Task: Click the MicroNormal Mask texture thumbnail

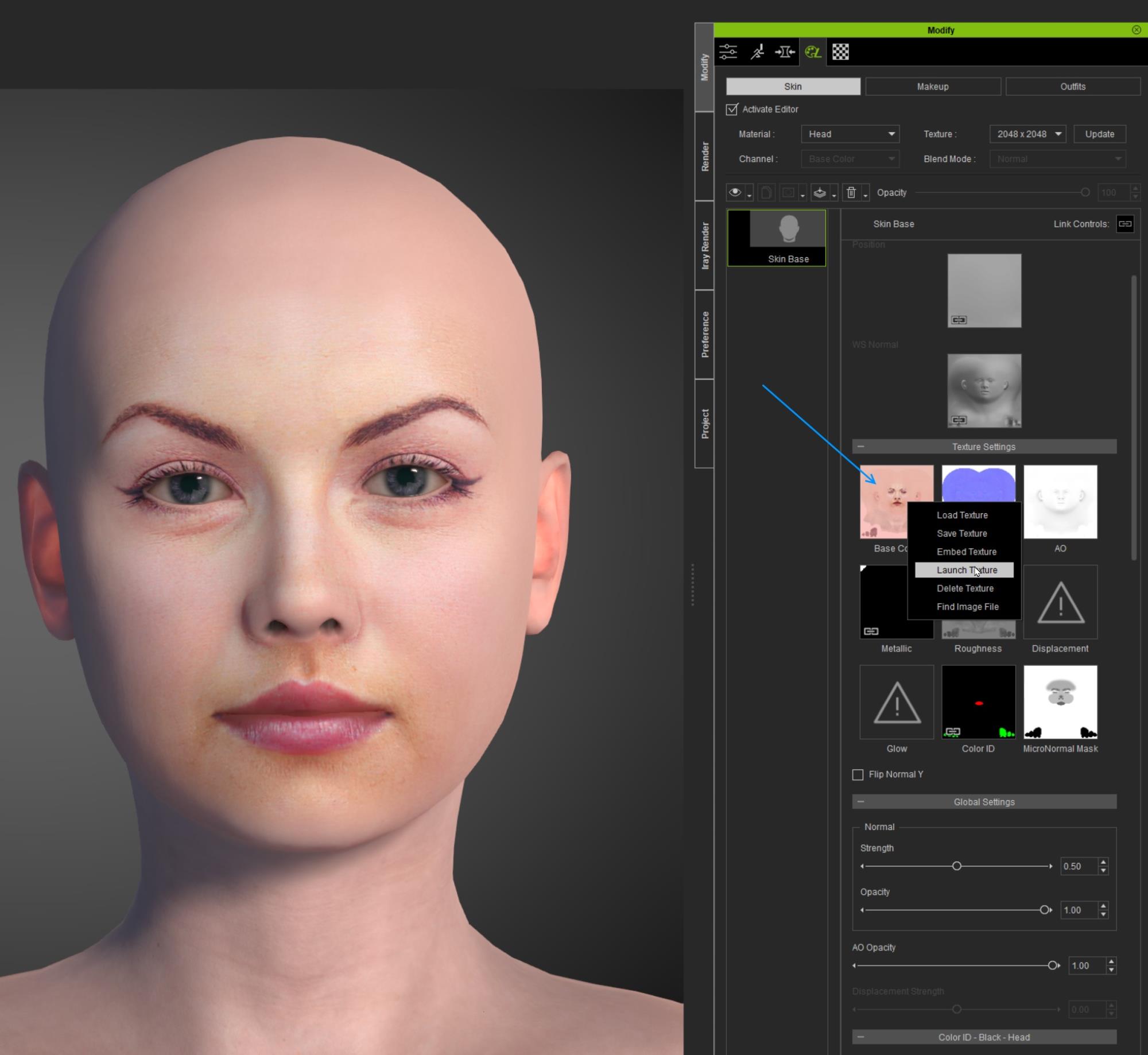Action: click(x=1061, y=702)
